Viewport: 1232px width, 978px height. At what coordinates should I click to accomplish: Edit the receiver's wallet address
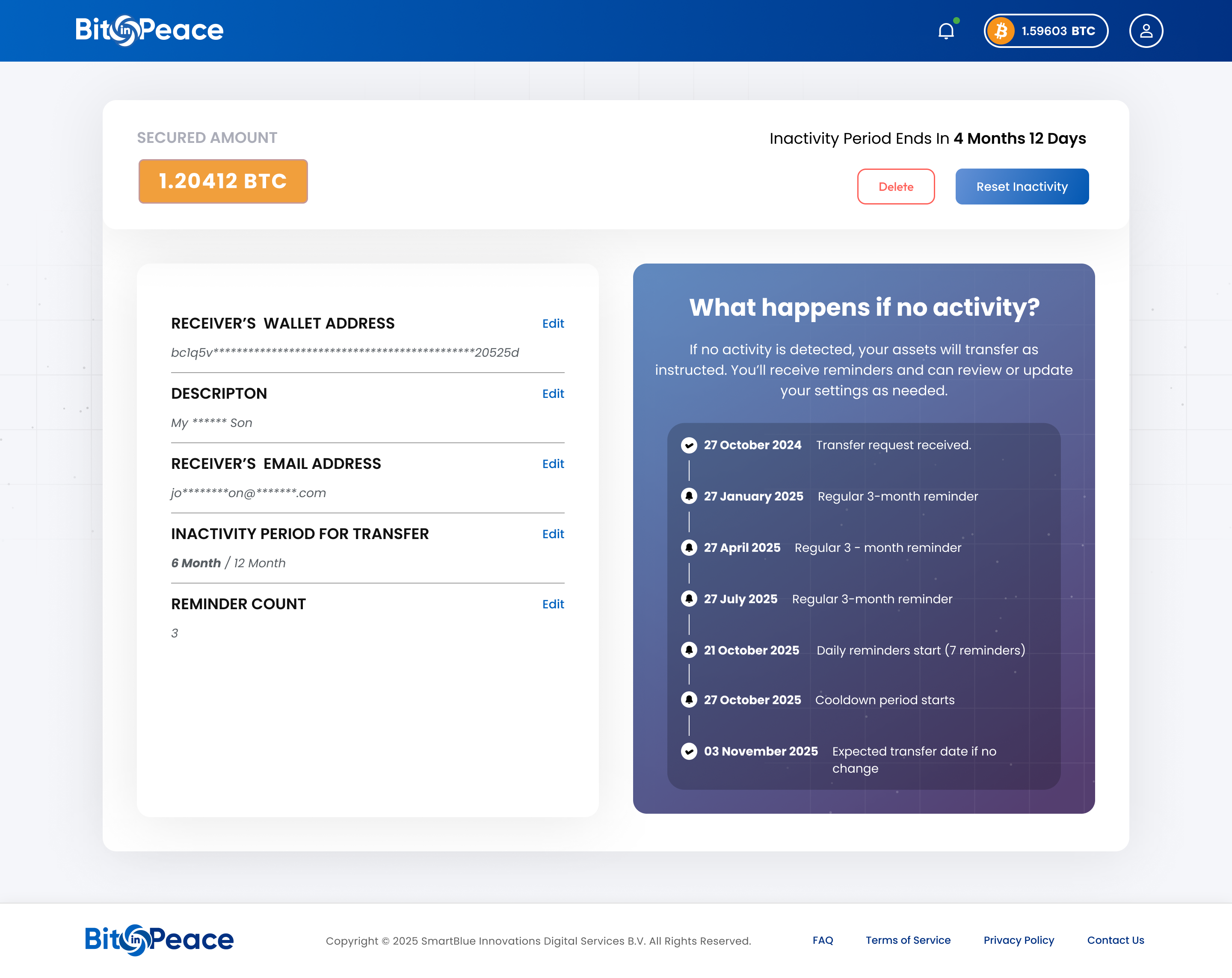point(553,323)
